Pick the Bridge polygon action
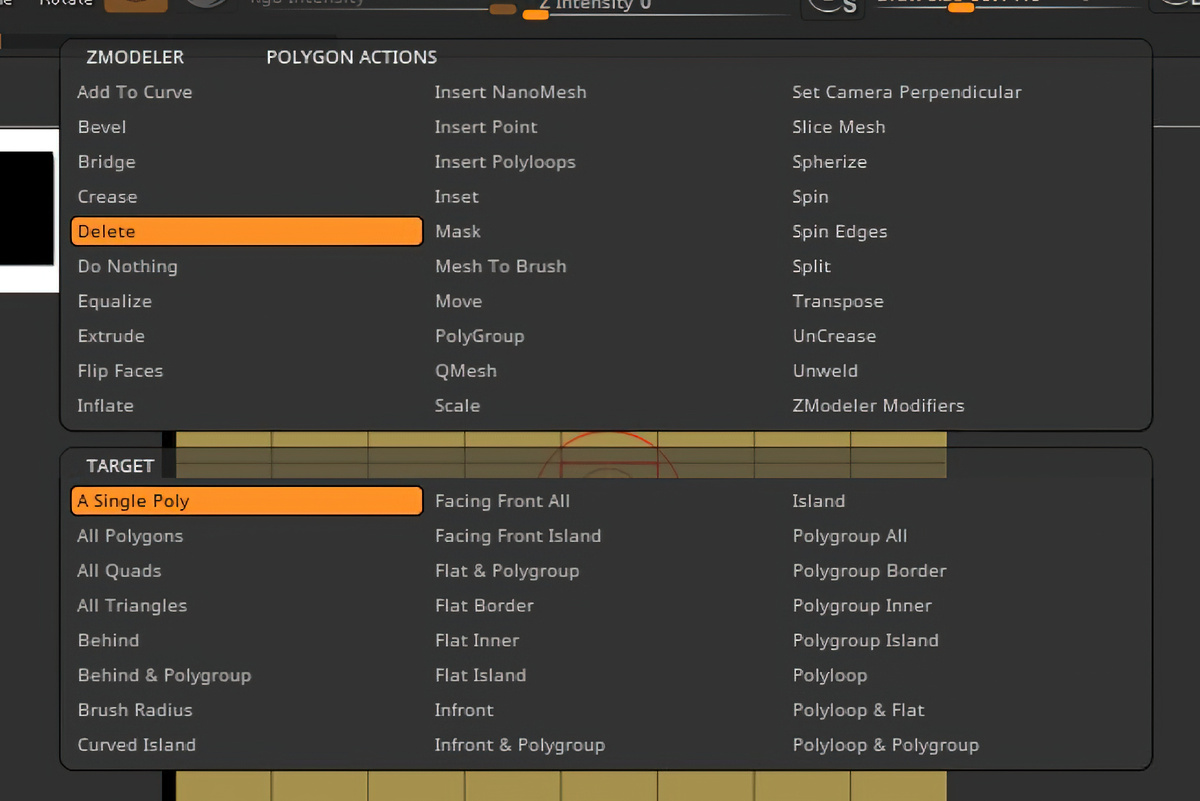The image size is (1200, 801). coord(106,162)
